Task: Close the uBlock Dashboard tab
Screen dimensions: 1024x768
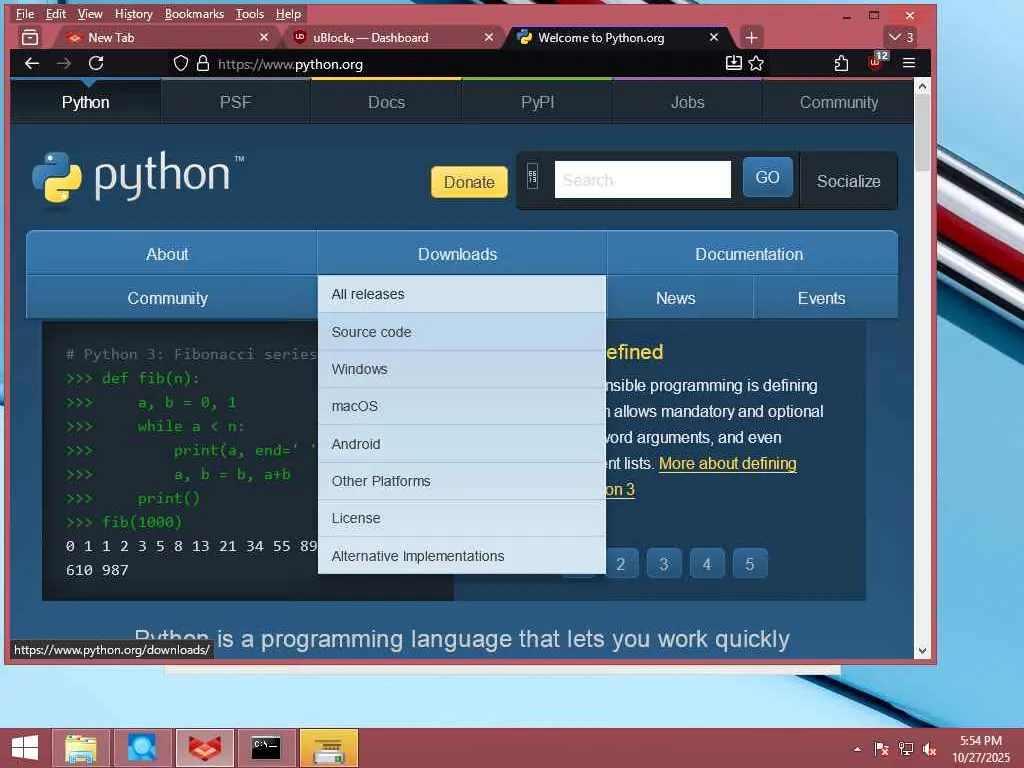Action: click(488, 37)
